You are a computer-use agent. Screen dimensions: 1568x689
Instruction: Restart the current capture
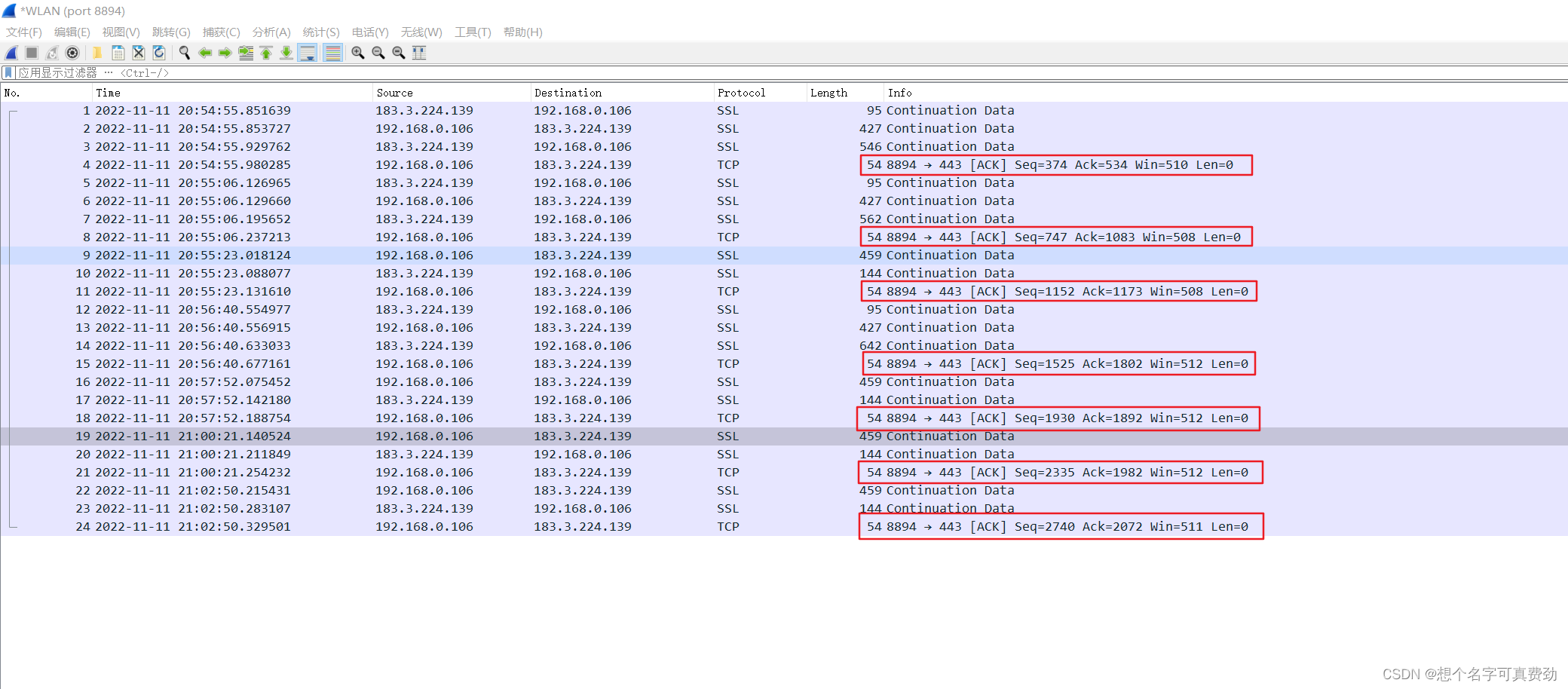[52, 53]
